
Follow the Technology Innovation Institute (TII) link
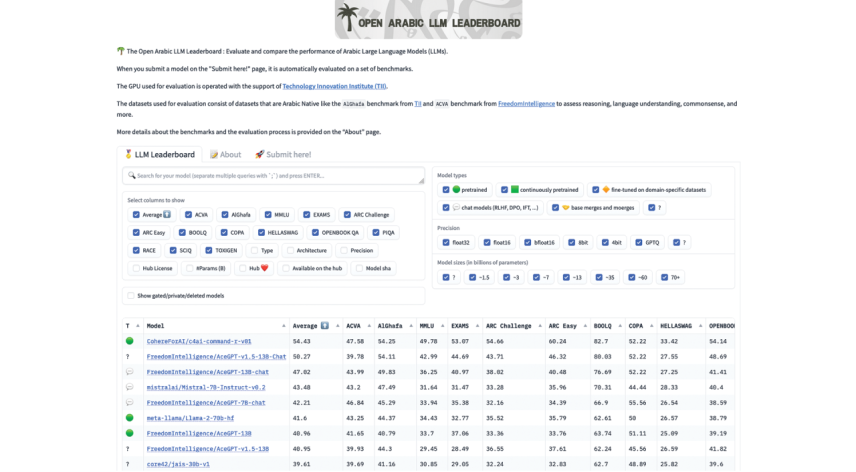(x=334, y=86)
